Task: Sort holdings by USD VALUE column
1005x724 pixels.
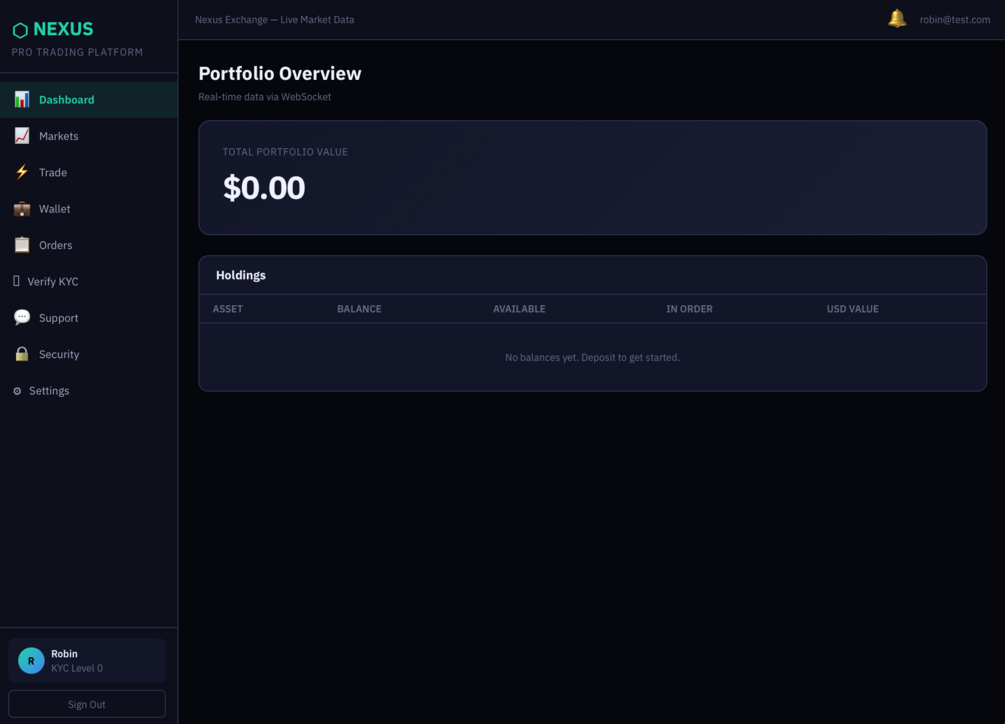Action: pyautogui.click(x=852, y=309)
